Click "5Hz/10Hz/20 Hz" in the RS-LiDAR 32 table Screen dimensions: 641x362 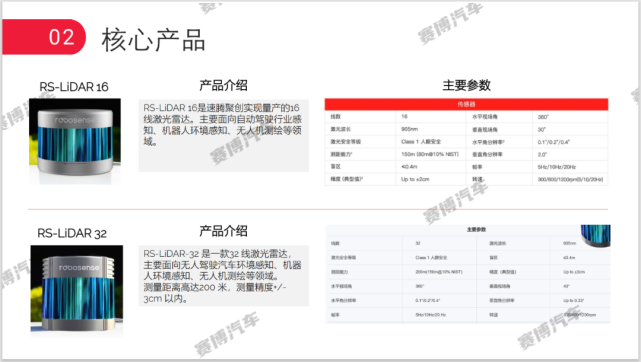(431, 315)
